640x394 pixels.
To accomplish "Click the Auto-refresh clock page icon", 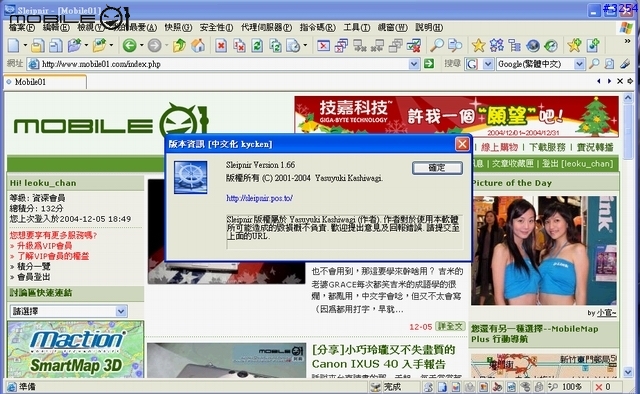I will coord(293,45).
